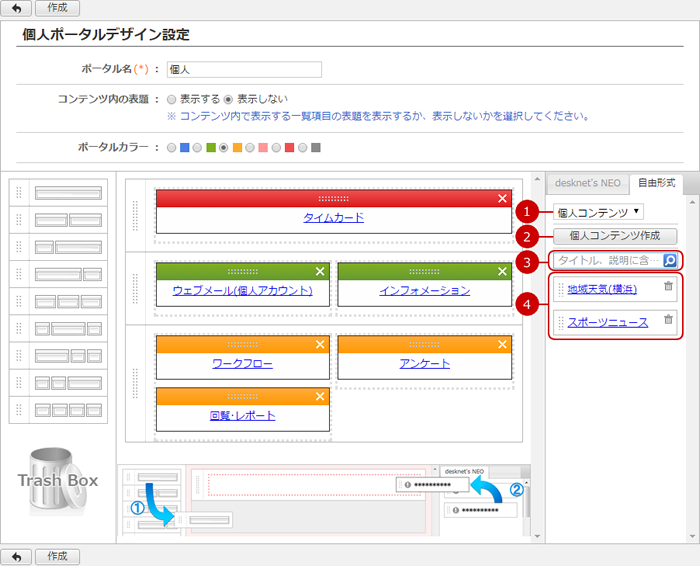Select 表示しない radio option
This screenshot has width=700, height=566.
pyautogui.click(x=228, y=99)
